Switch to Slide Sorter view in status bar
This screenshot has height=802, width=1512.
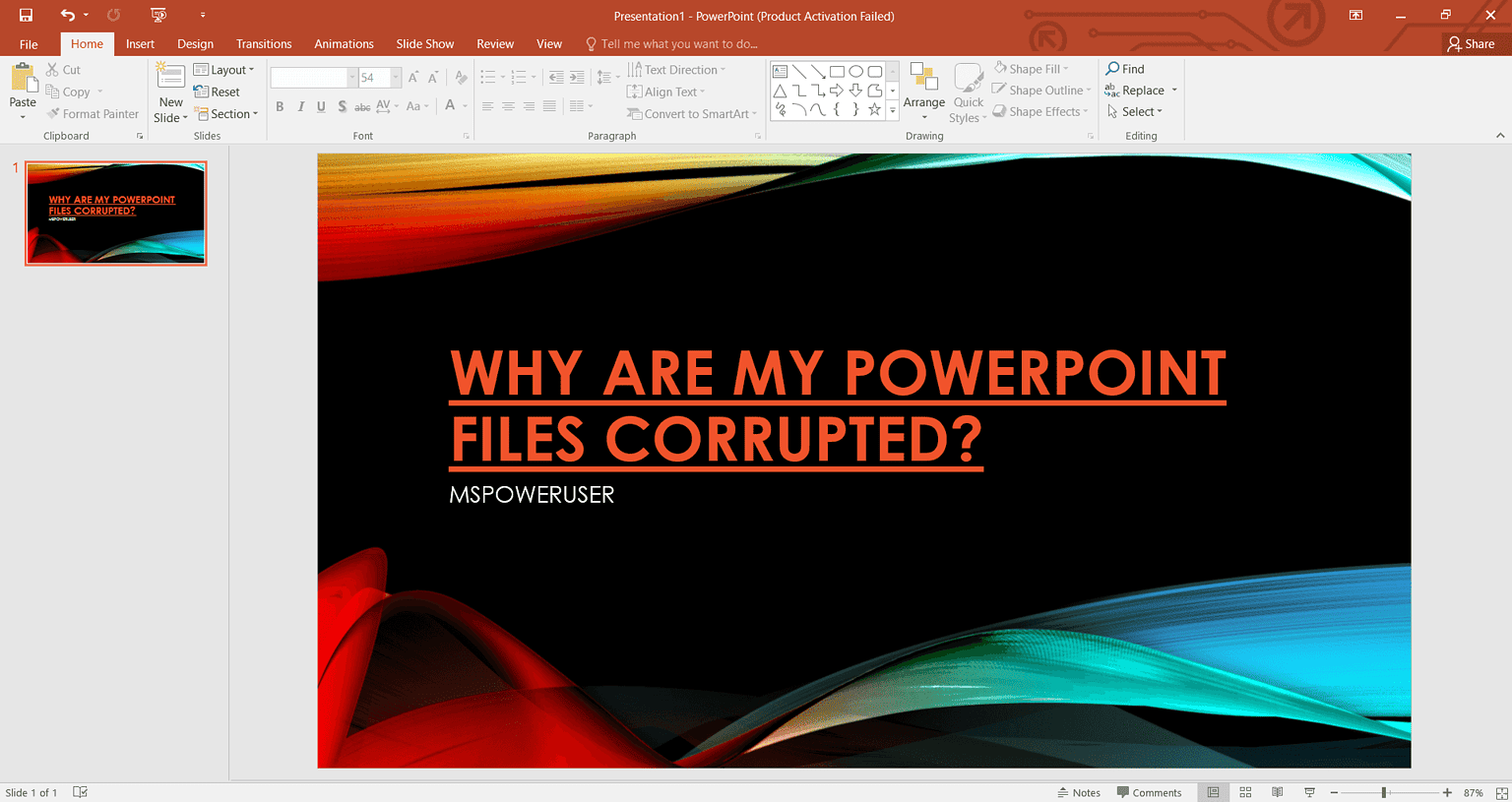1245,792
